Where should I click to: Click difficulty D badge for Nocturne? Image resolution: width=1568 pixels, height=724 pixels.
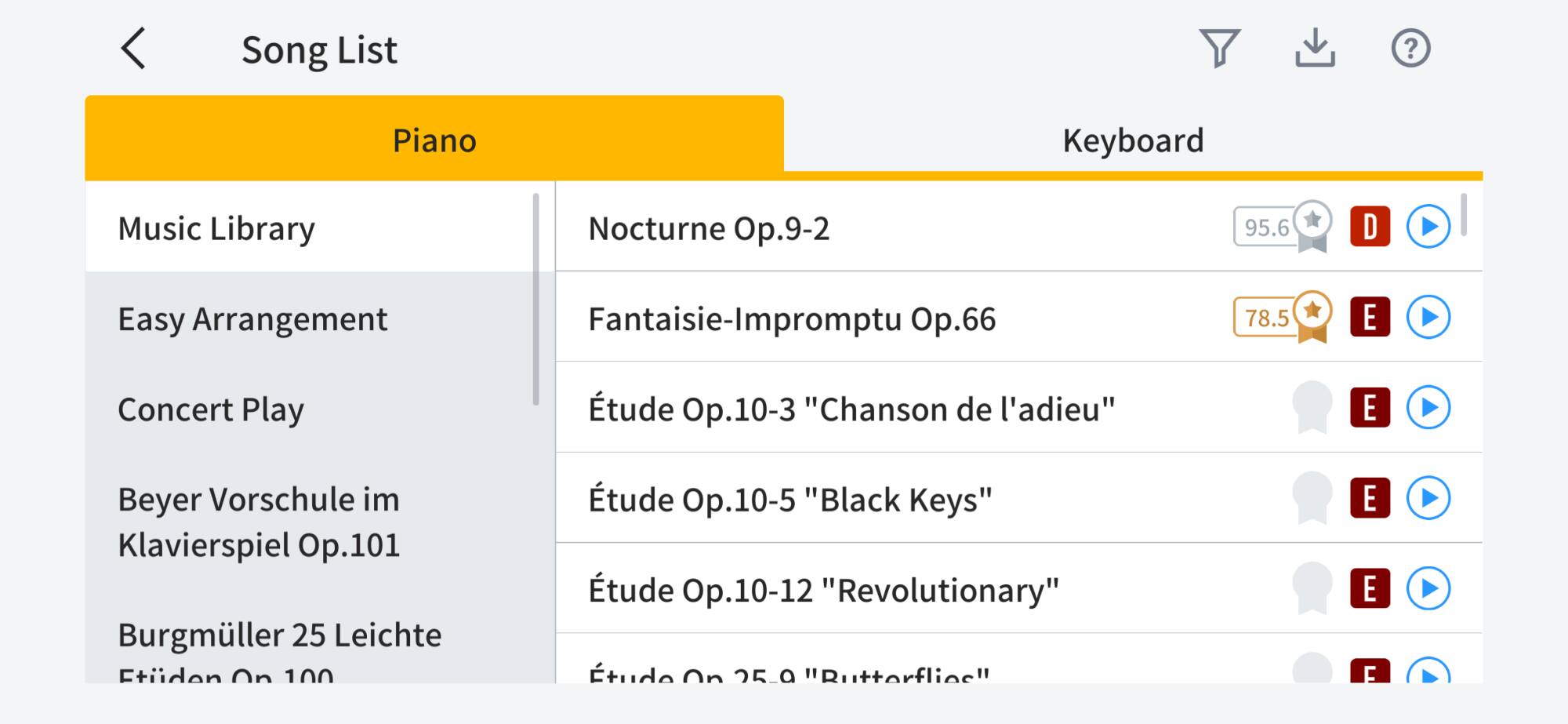(1370, 227)
